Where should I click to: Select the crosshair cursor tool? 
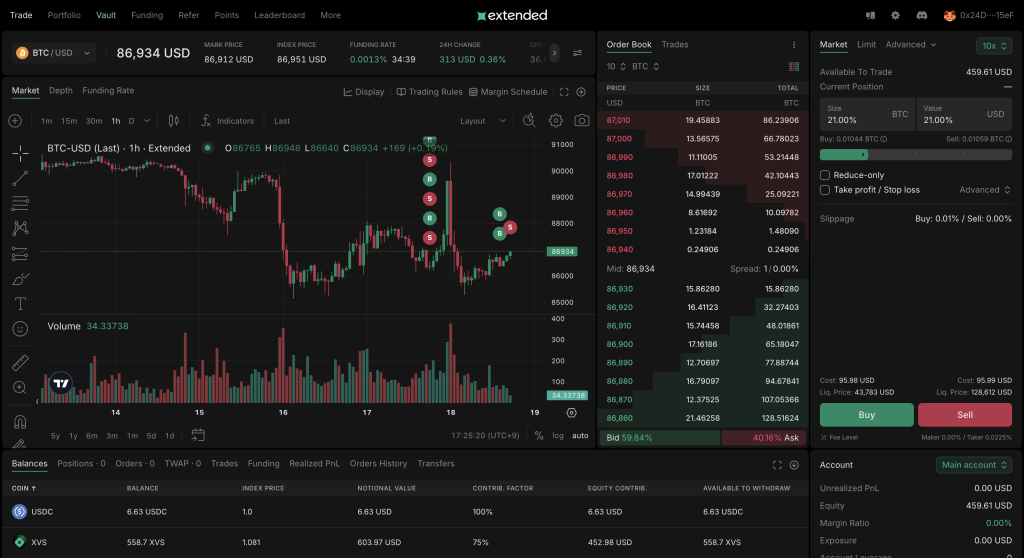coord(21,153)
